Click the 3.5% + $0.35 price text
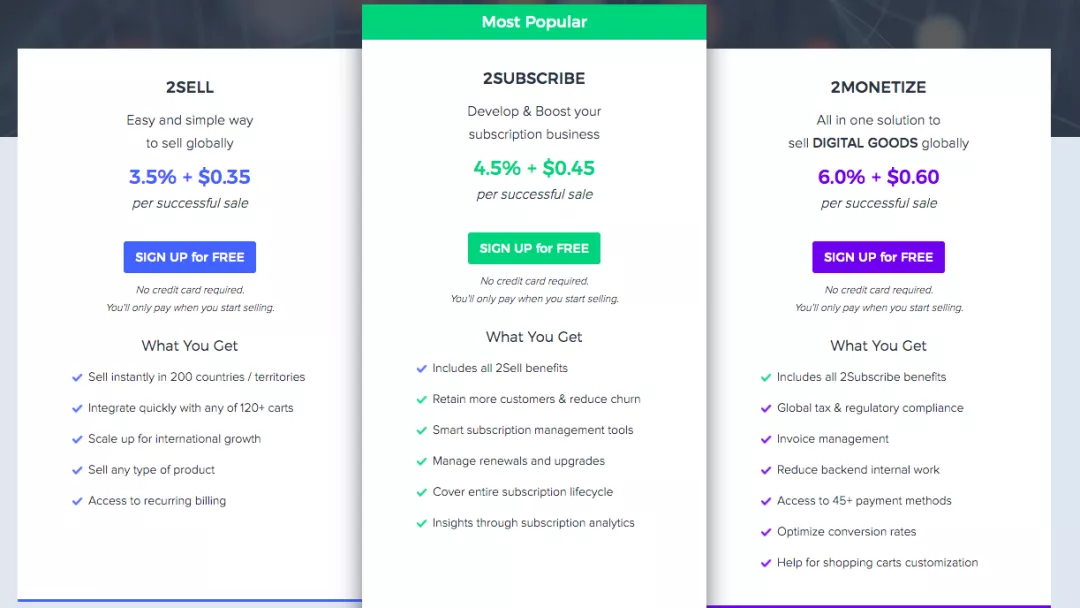 [190, 177]
